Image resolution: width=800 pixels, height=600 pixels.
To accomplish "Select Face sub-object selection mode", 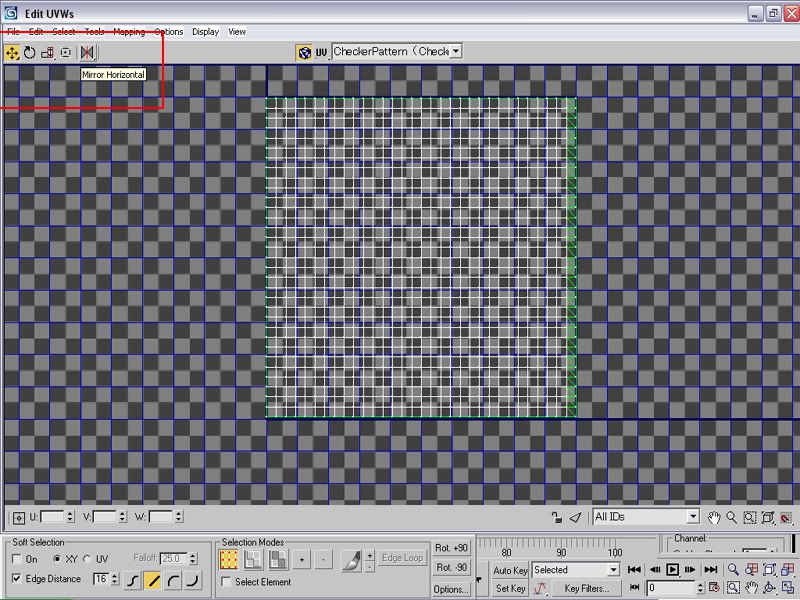I will 278,560.
